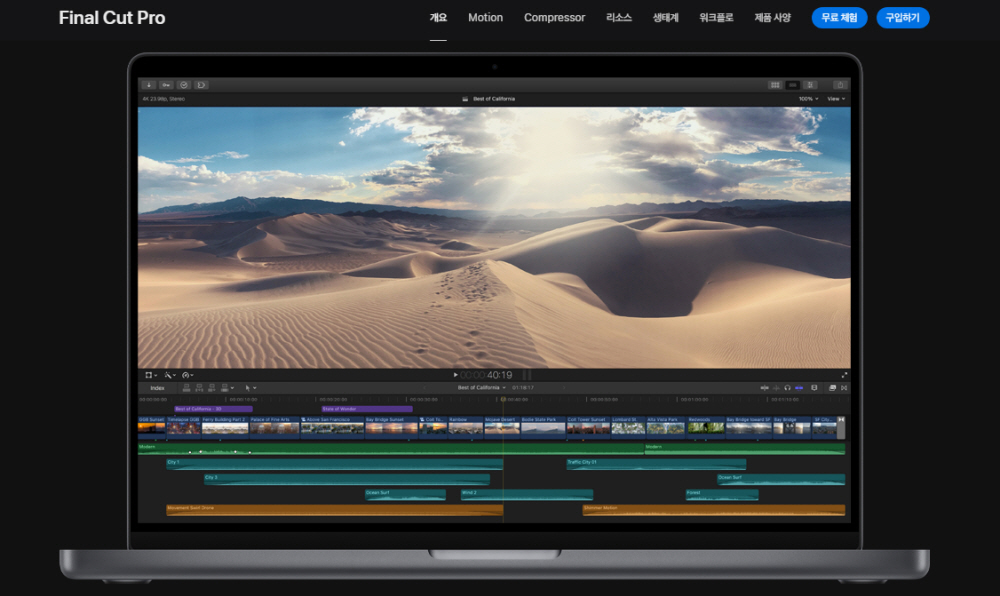Select the Traffic City 01 audio clip

[x=656, y=464]
